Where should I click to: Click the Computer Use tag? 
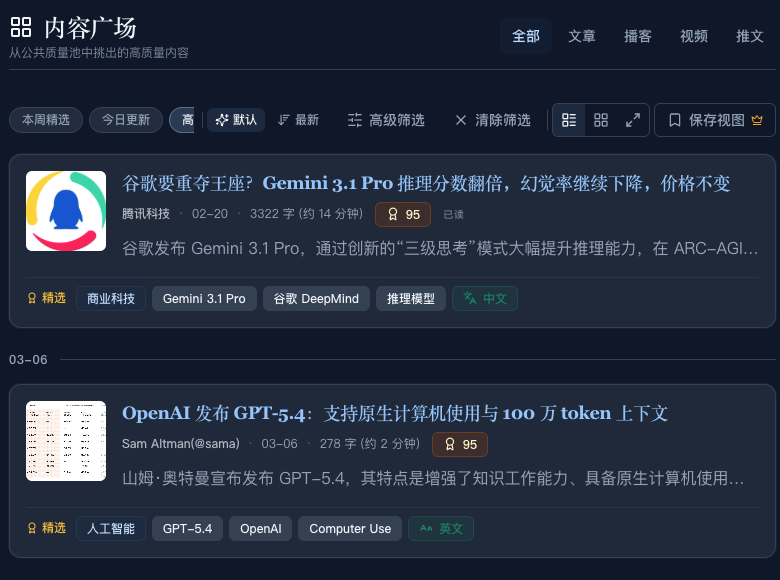point(350,528)
